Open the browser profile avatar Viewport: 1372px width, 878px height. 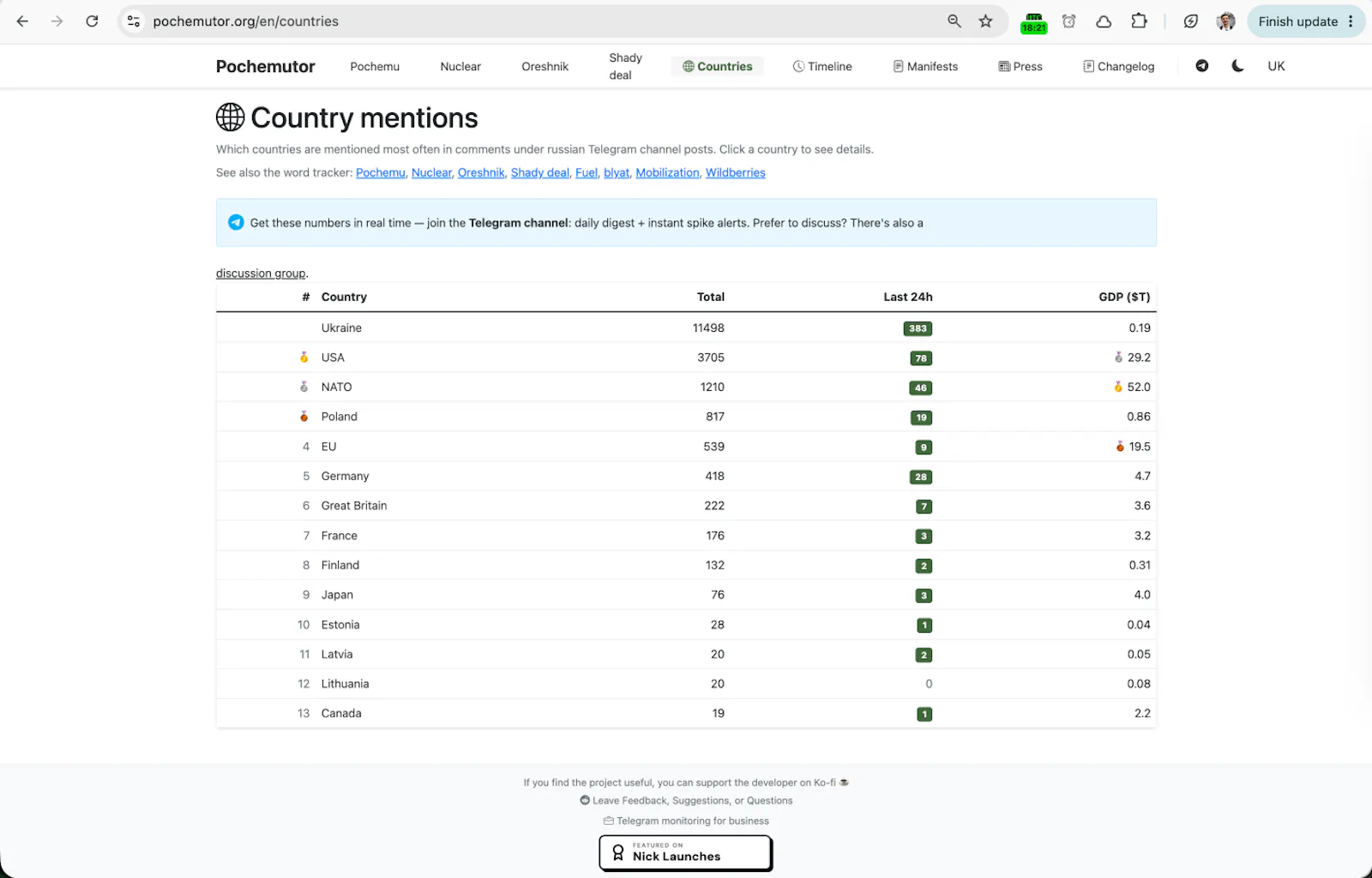click(1226, 21)
